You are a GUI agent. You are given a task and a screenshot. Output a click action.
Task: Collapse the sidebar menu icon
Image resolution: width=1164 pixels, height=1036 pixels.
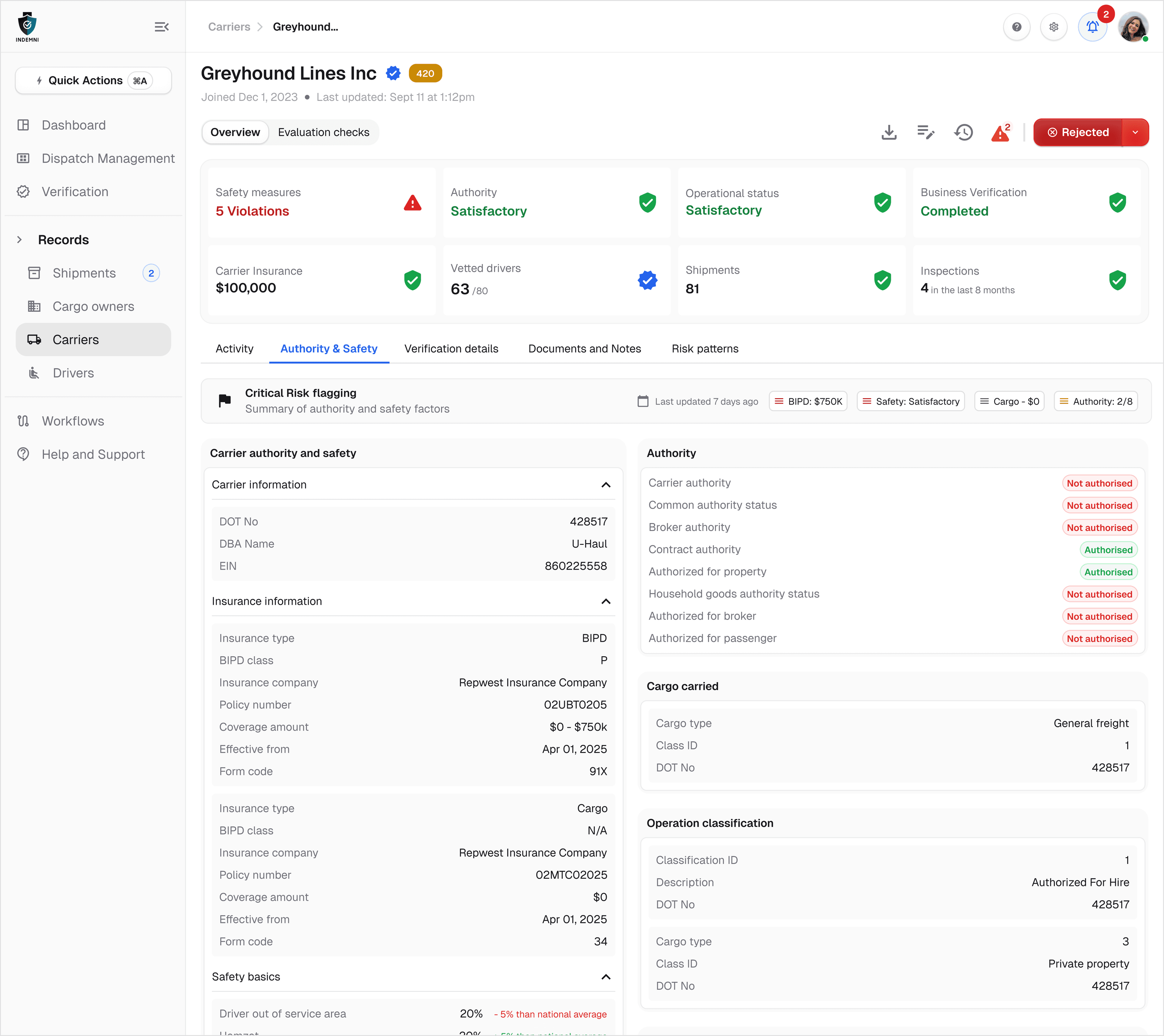(x=162, y=27)
